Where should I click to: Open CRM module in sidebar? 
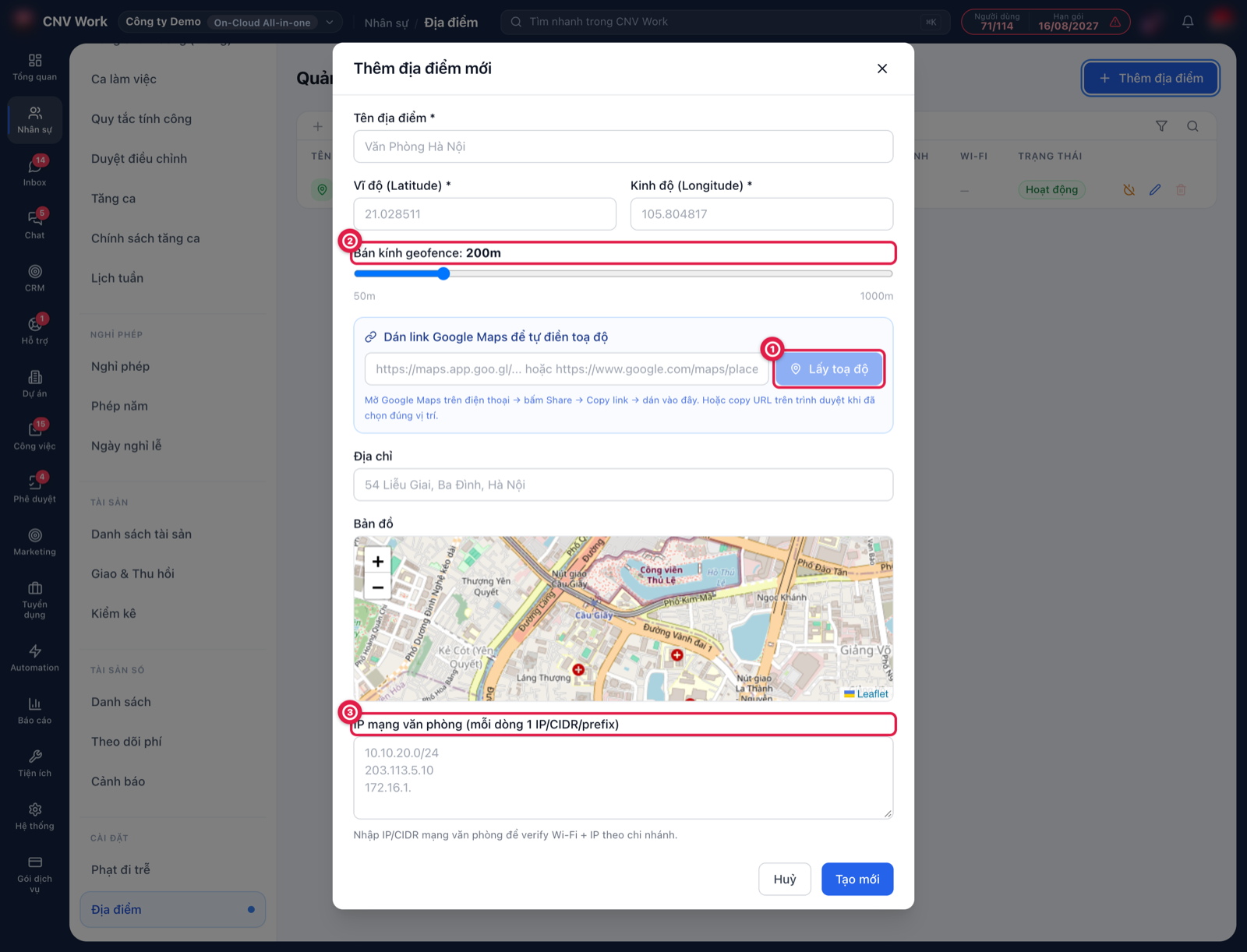(34, 278)
